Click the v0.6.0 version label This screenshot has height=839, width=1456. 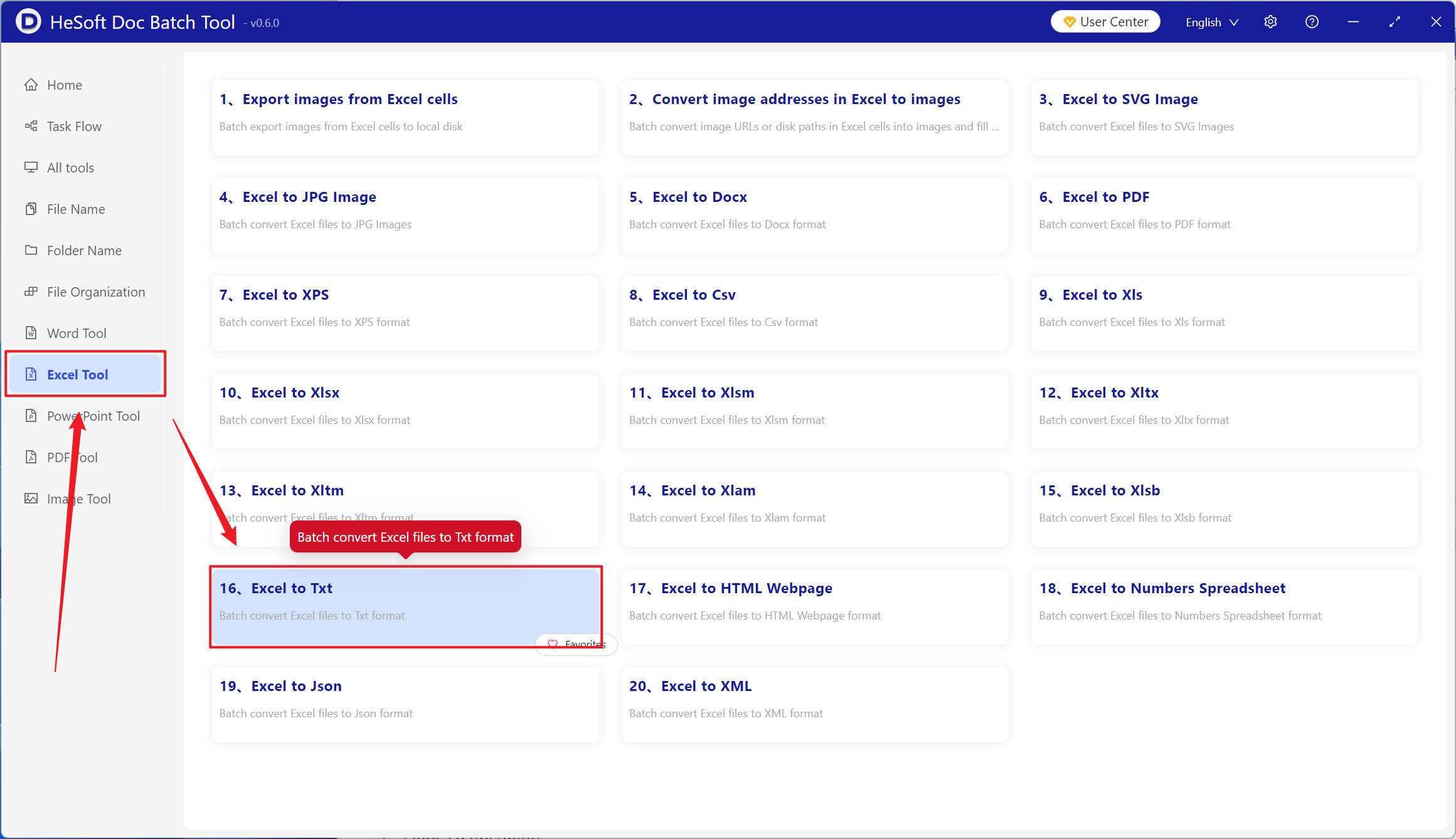coord(262,23)
